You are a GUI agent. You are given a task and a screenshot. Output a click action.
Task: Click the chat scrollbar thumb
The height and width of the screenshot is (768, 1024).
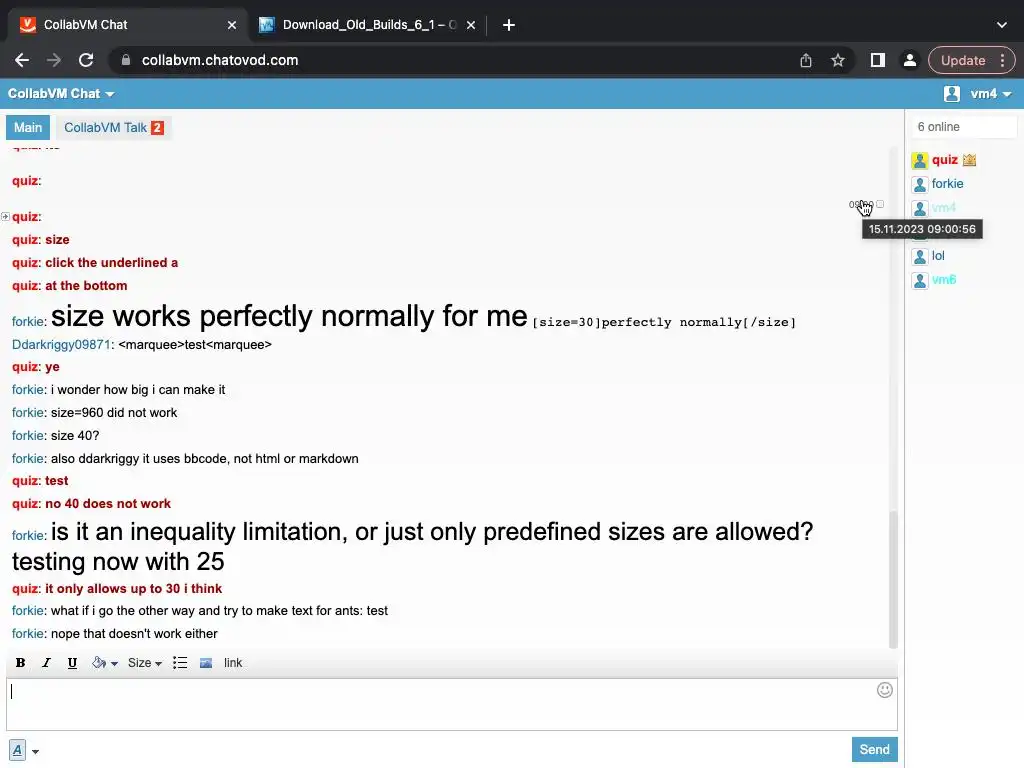coord(893,581)
